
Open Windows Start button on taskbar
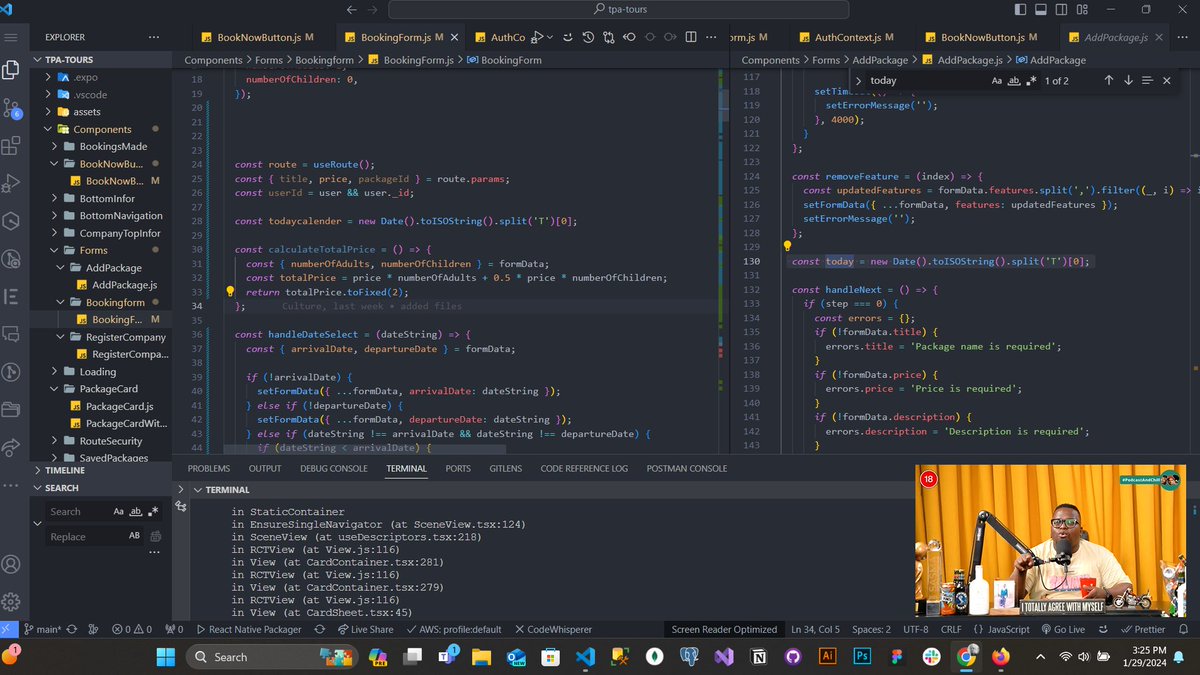tap(165, 656)
